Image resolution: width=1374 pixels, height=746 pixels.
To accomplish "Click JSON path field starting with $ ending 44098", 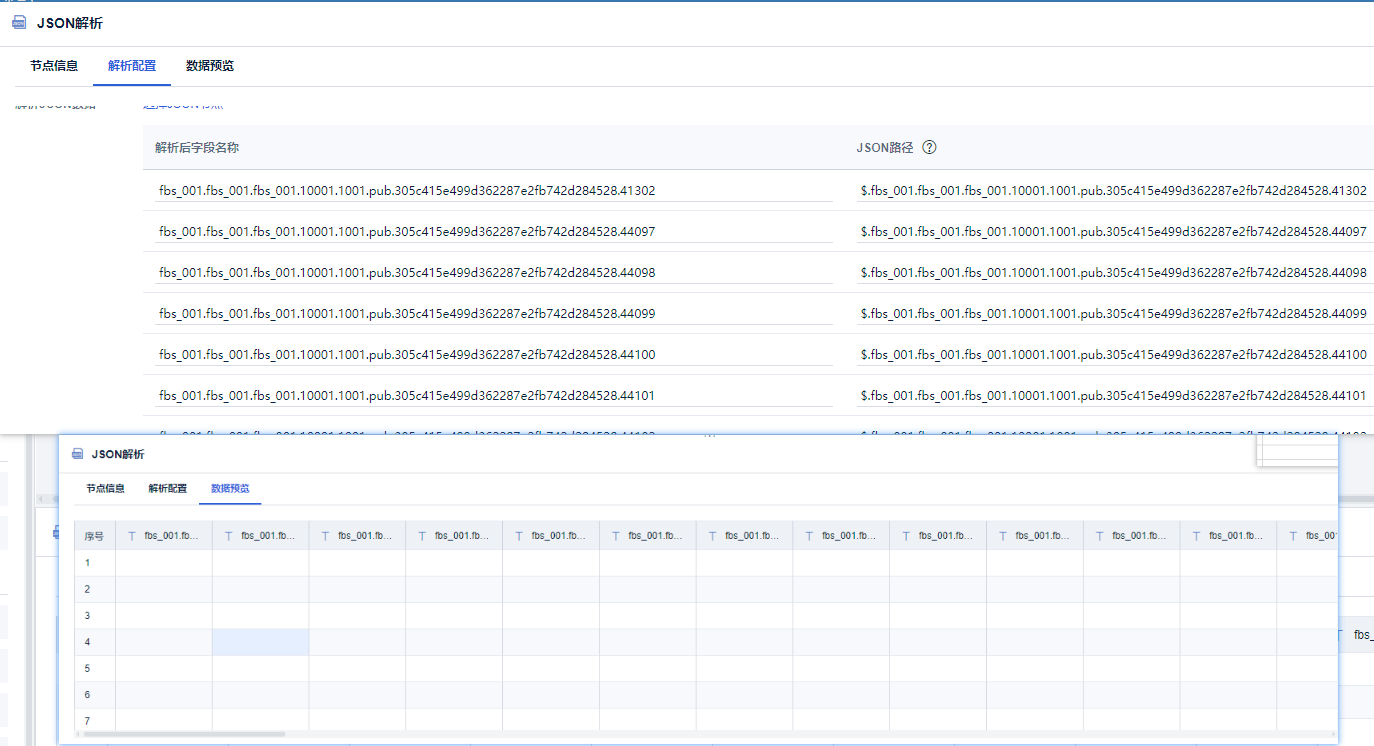I will (x=1115, y=272).
